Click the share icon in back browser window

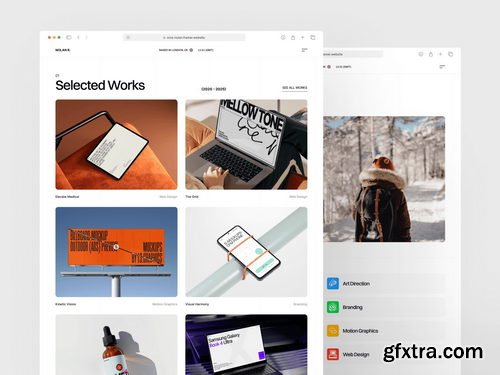(431, 54)
